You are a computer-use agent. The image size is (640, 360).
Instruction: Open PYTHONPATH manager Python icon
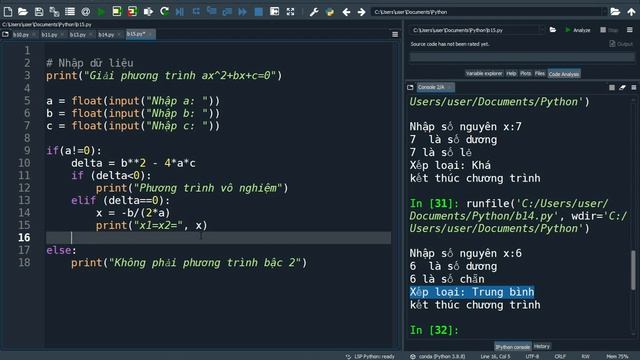click(330, 12)
